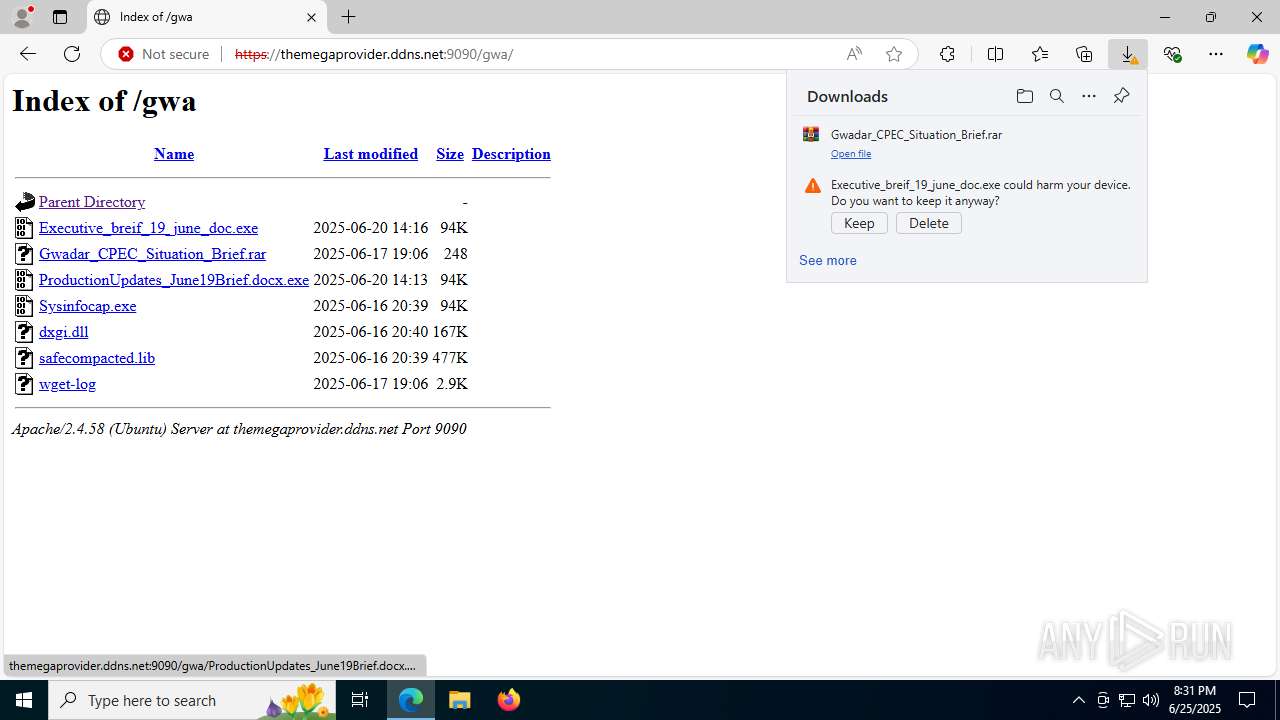Select the Index of /gwa tab
This screenshot has height=720, width=1280.
pos(207,17)
